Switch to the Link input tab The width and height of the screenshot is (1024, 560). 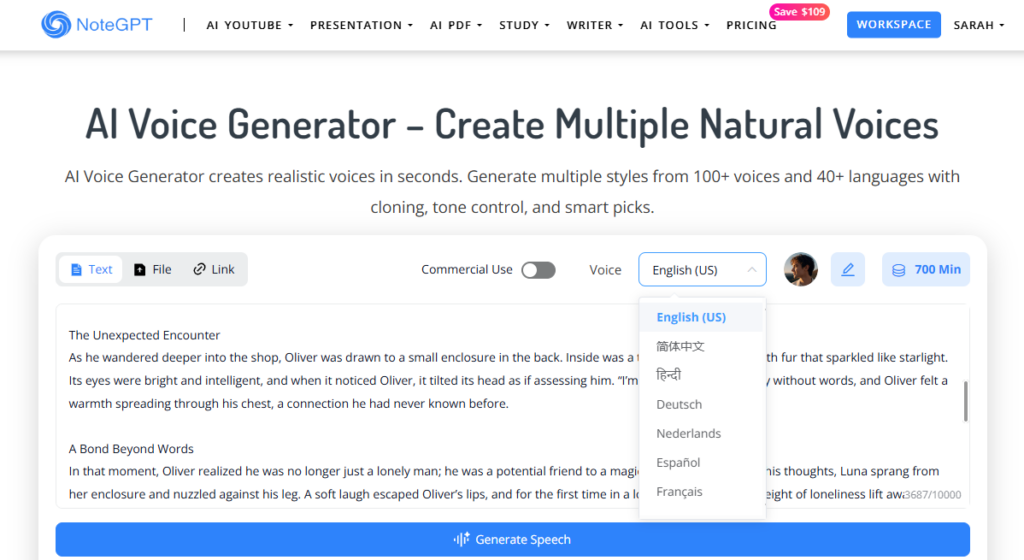pyautogui.click(x=214, y=270)
